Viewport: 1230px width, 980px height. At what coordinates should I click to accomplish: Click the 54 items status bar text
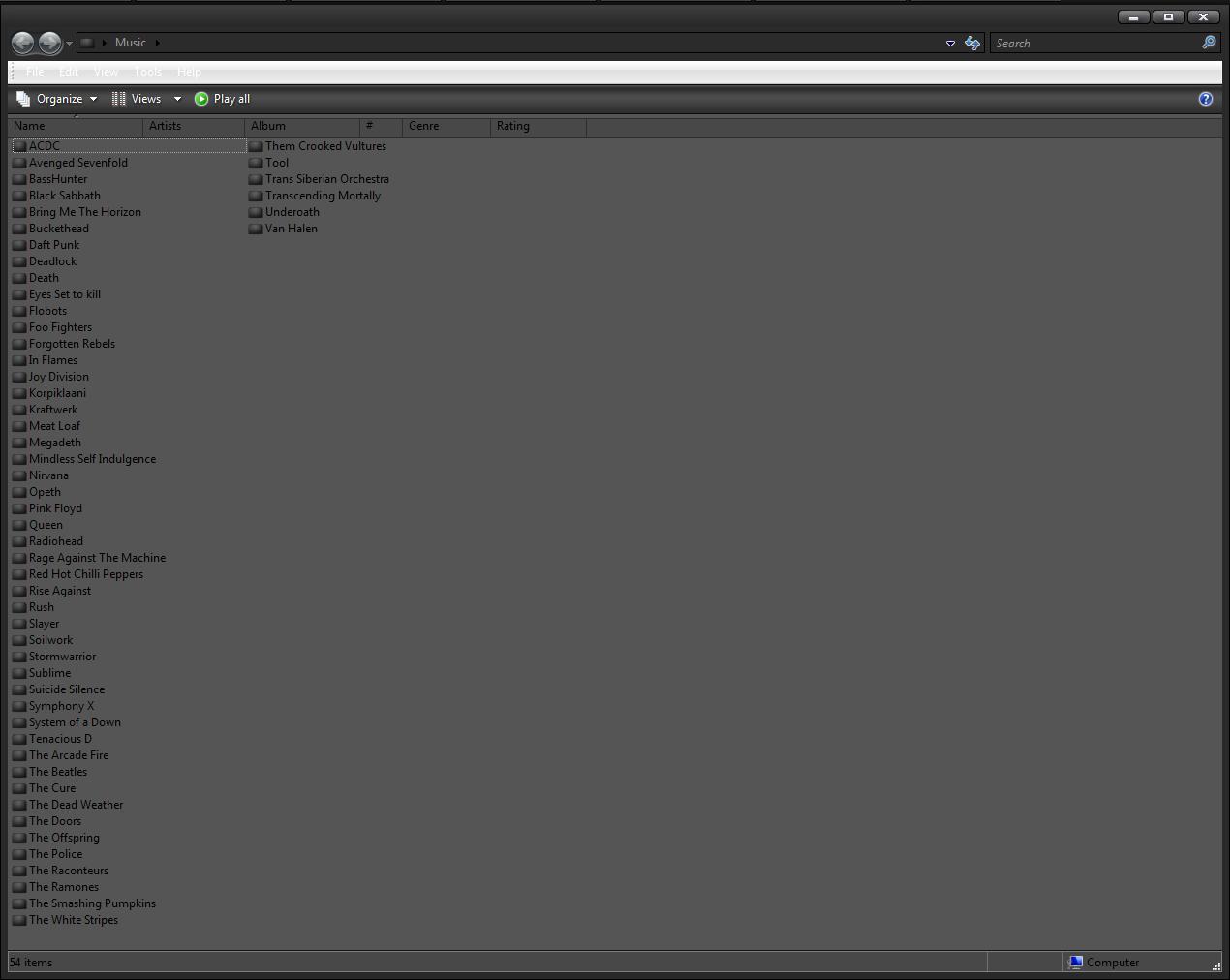click(x=31, y=963)
